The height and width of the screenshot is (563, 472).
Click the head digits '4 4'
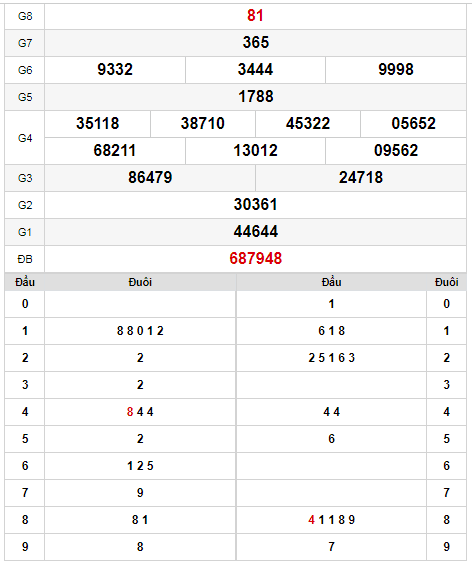click(331, 412)
